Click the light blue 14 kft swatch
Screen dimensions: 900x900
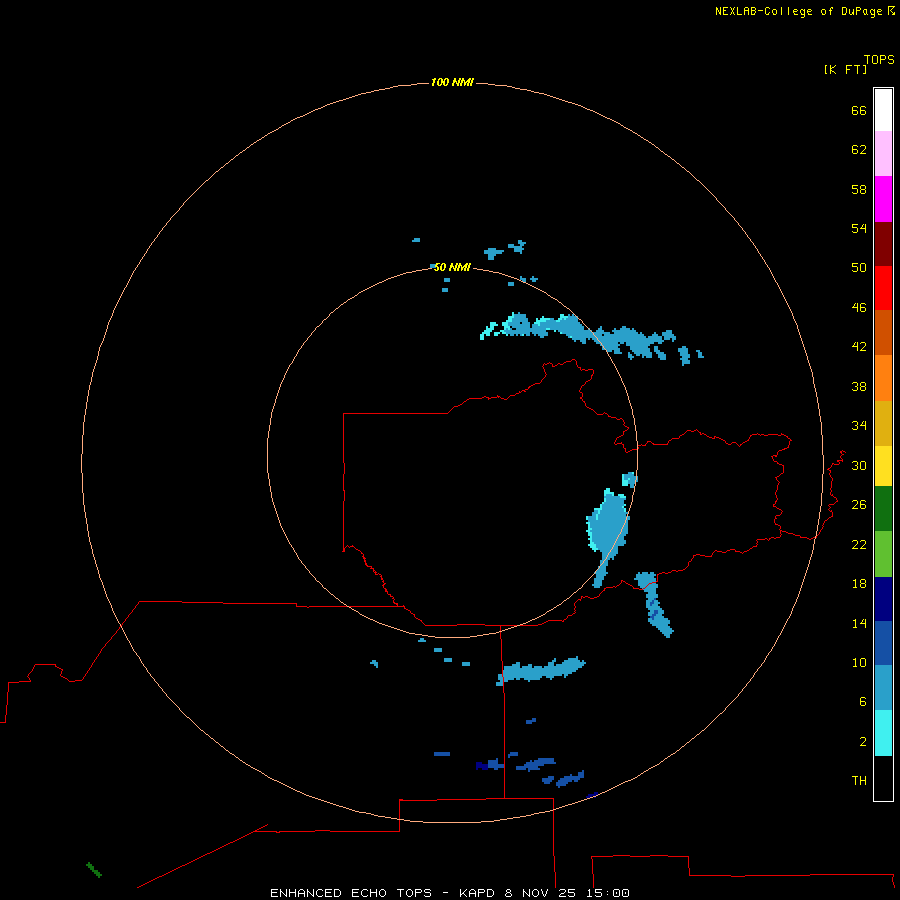coord(883,688)
